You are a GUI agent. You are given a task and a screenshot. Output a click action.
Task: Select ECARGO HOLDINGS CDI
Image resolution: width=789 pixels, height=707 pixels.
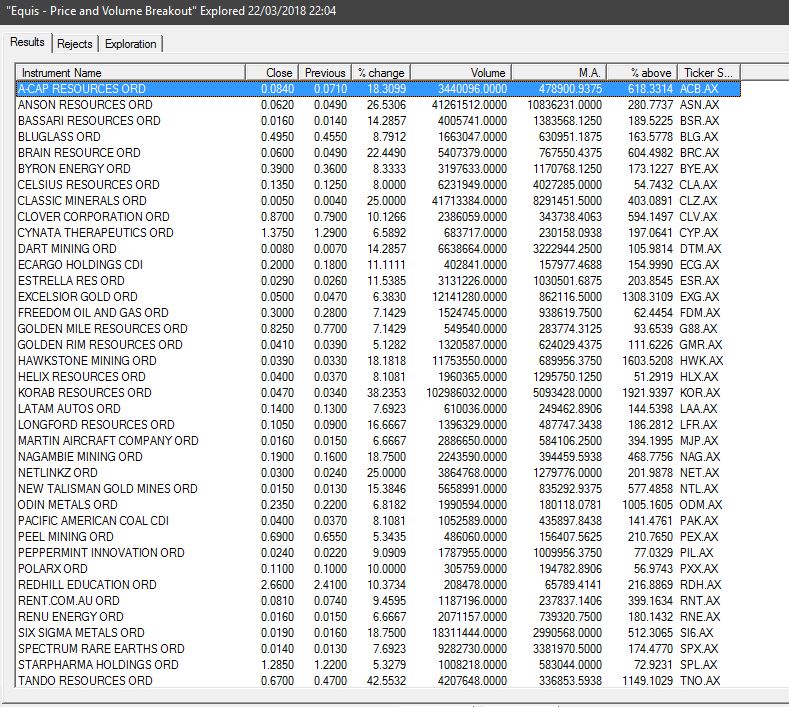tap(378, 265)
